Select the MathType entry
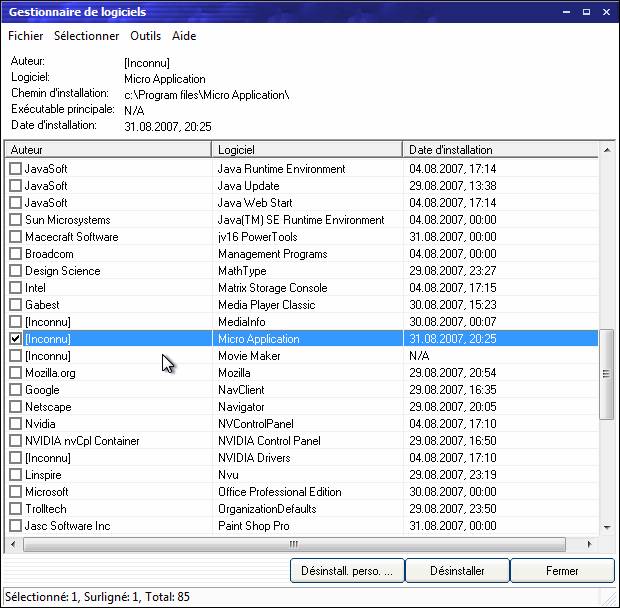This screenshot has width=620, height=608. tap(242, 271)
